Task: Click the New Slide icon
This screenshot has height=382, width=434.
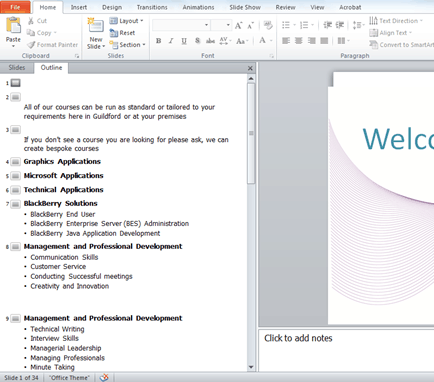Action: 96,26
